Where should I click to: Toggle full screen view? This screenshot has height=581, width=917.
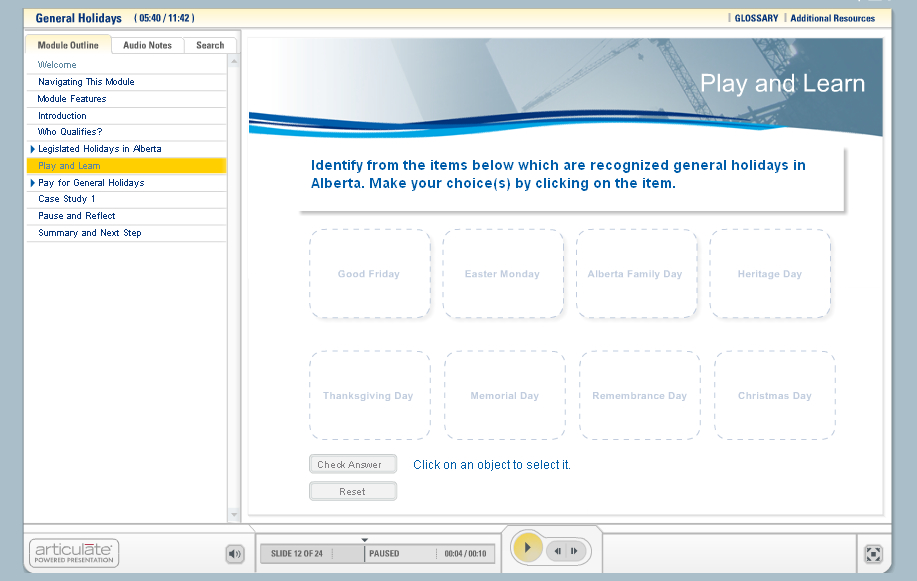click(872, 554)
